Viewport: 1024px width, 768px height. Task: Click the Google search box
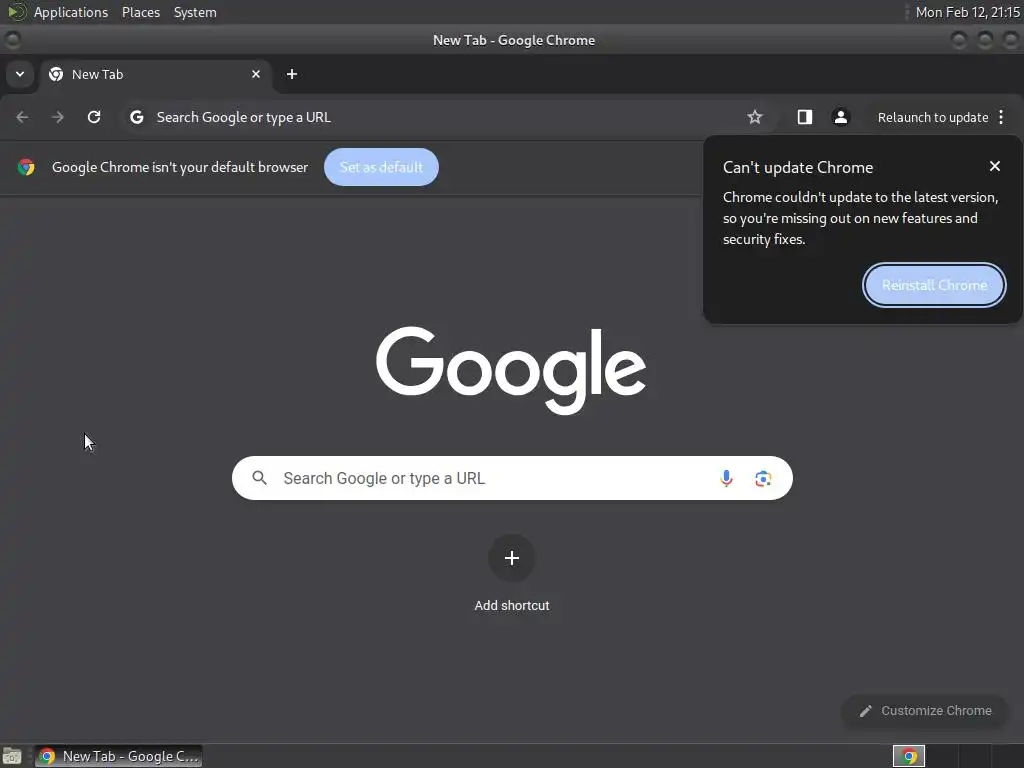(x=512, y=478)
